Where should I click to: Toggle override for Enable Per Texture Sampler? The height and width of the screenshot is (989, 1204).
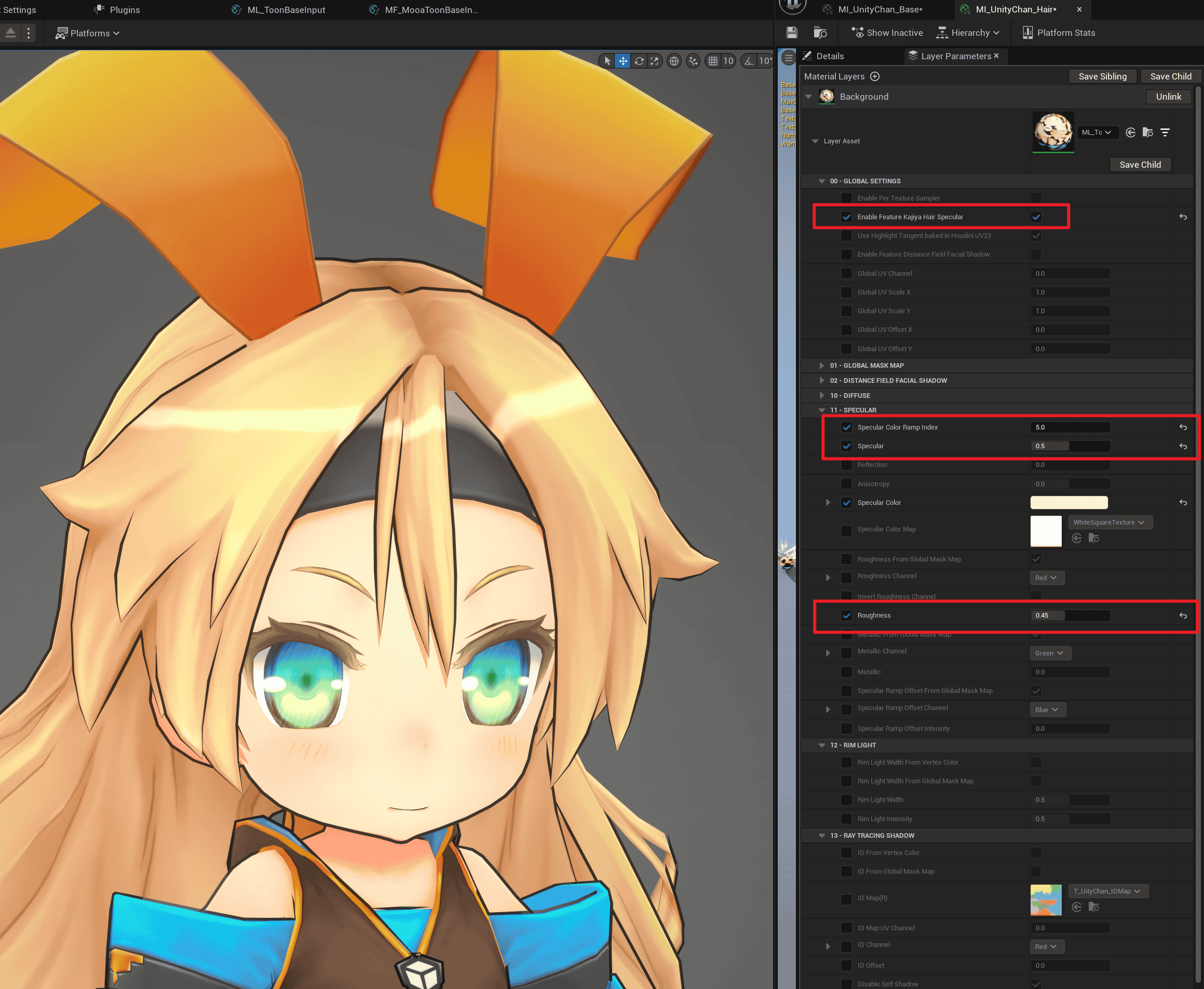click(x=846, y=198)
